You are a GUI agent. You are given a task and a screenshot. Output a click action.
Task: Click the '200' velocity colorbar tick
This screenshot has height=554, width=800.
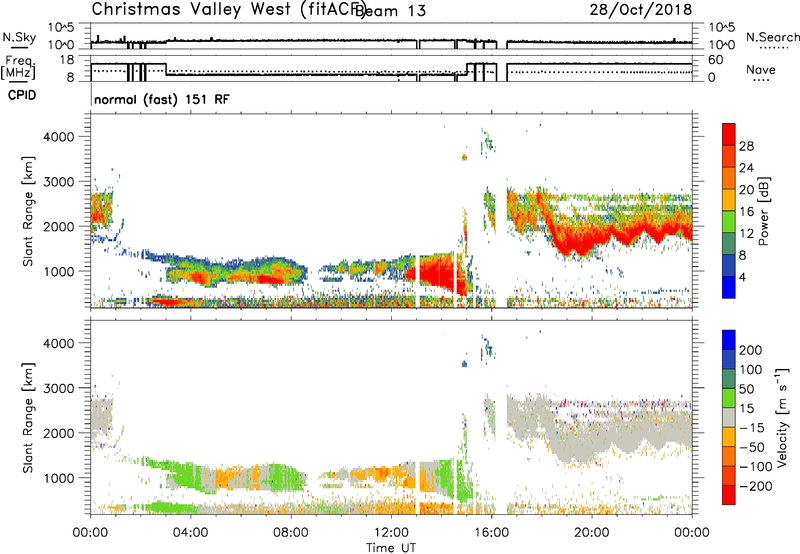pyautogui.click(x=751, y=350)
